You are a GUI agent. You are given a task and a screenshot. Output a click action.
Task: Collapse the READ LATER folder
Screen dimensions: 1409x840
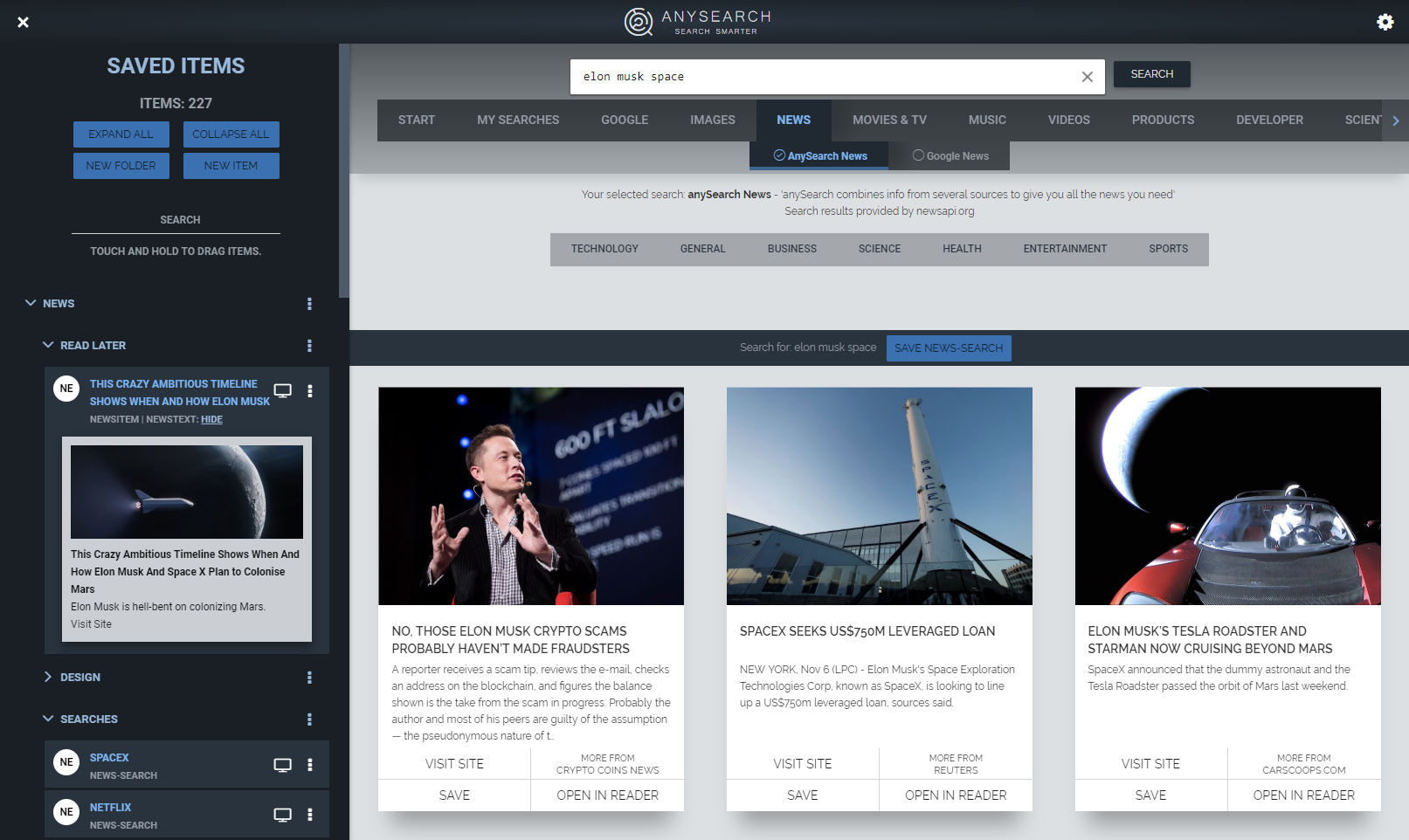[48, 345]
